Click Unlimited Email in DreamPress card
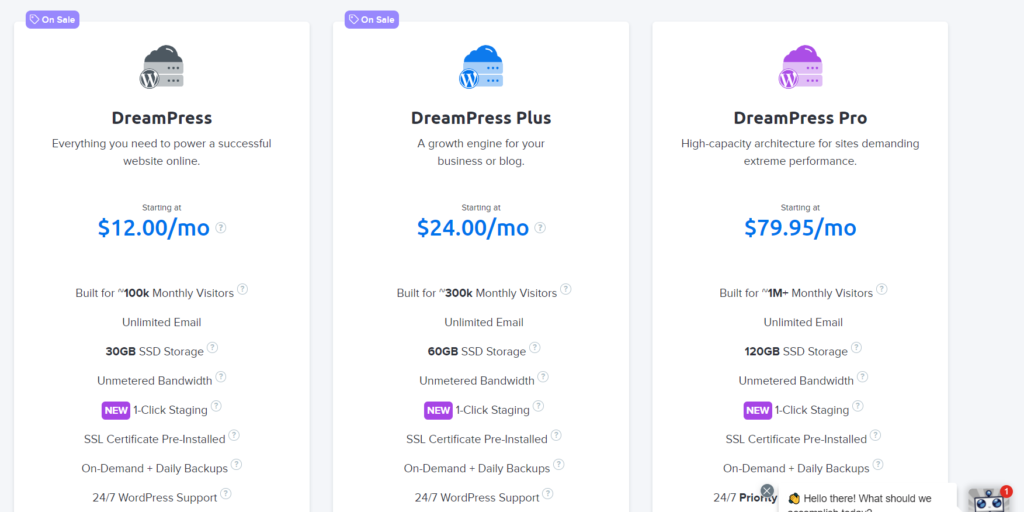This screenshot has height=512, width=1024. [x=162, y=322]
